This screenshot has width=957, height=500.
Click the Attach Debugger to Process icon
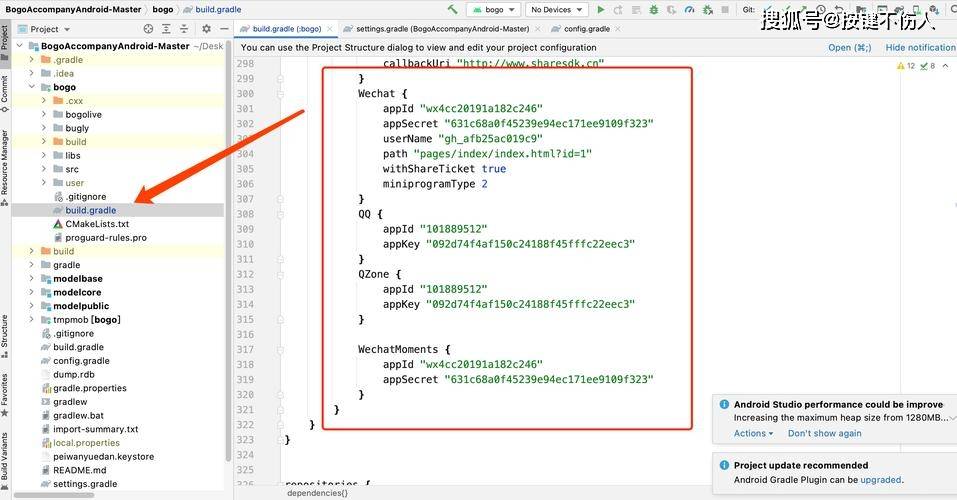[x=707, y=10]
